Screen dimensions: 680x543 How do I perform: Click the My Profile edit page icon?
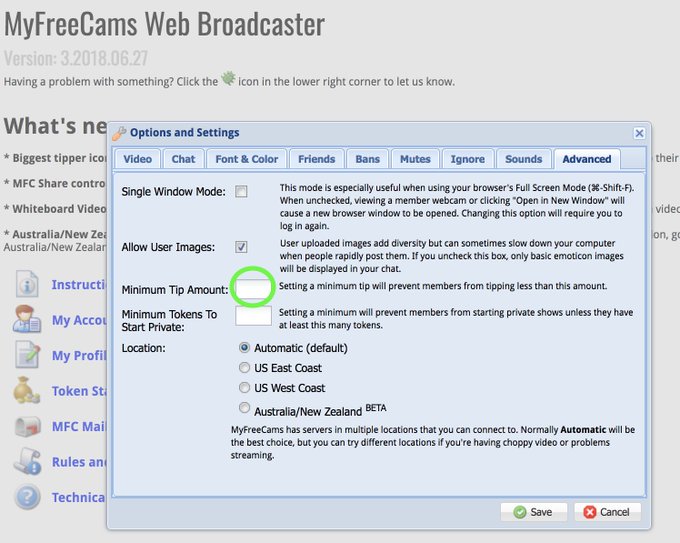[x=27, y=355]
